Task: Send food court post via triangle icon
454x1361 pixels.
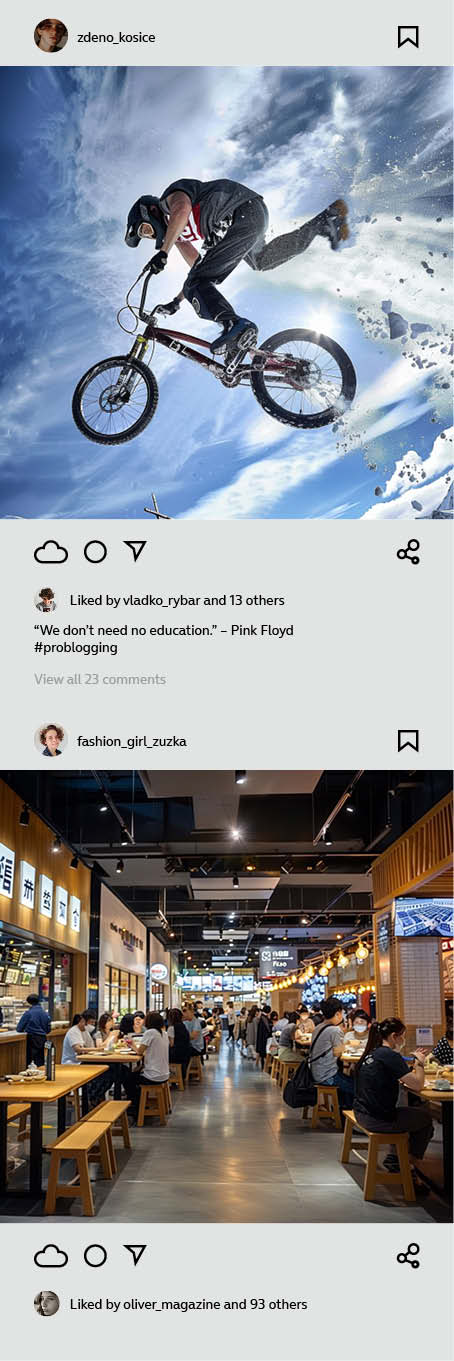Action: [x=135, y=1255]
